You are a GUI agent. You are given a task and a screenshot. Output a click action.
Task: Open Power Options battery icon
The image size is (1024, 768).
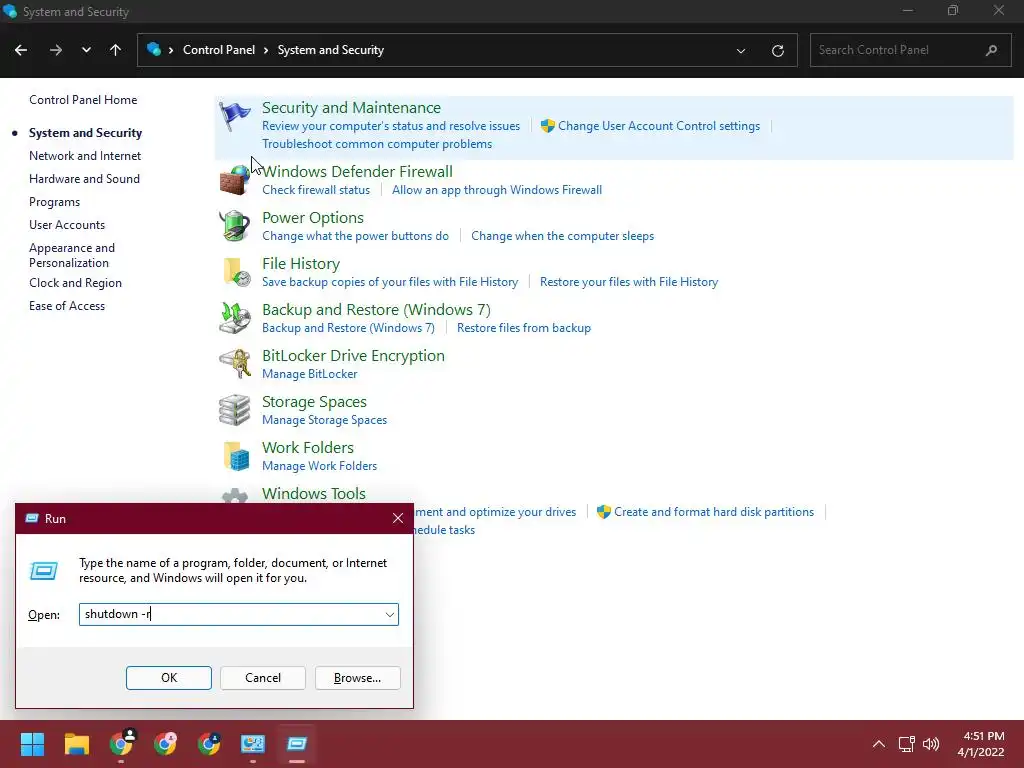pyautogui.click(x=234, y=226)
